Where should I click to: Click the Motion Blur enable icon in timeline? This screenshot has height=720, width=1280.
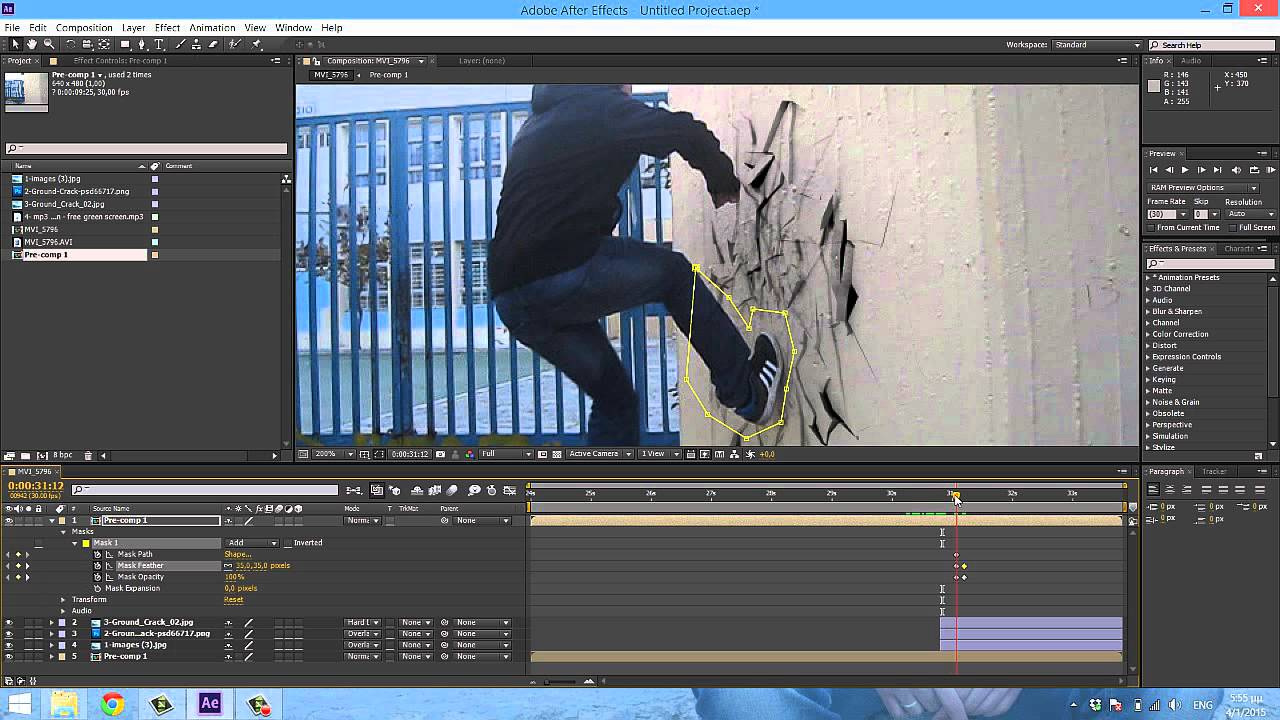click(x=453, y=490)
